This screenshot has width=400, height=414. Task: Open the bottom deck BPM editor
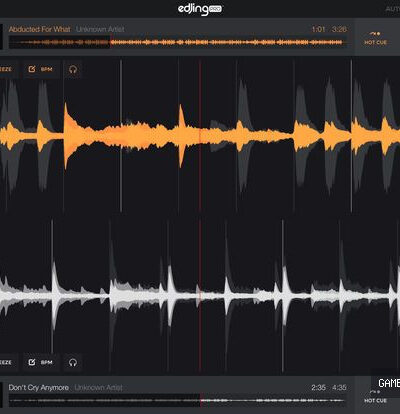[x=41, y=362]
